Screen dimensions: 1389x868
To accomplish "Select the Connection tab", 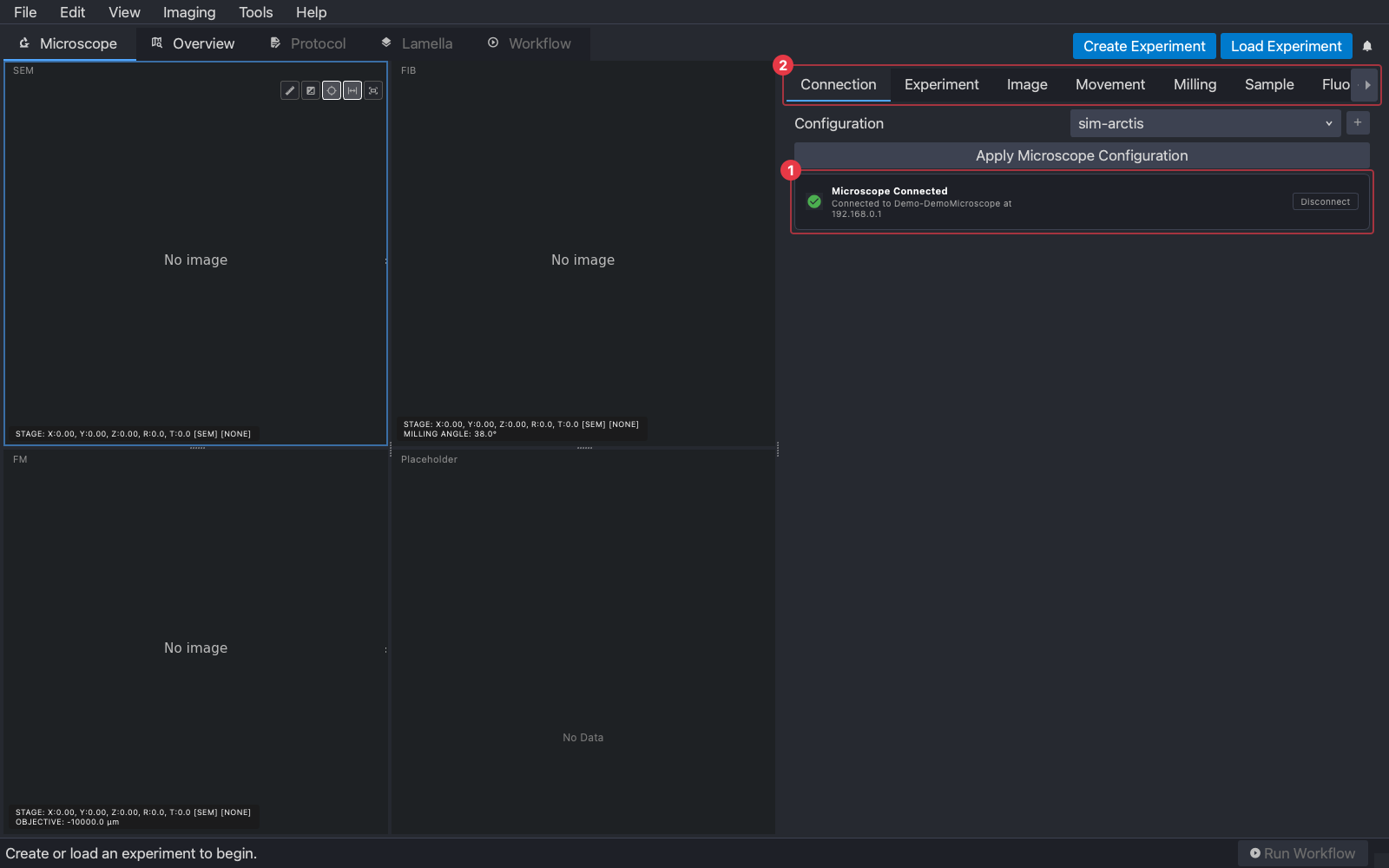I will point(839,84).
